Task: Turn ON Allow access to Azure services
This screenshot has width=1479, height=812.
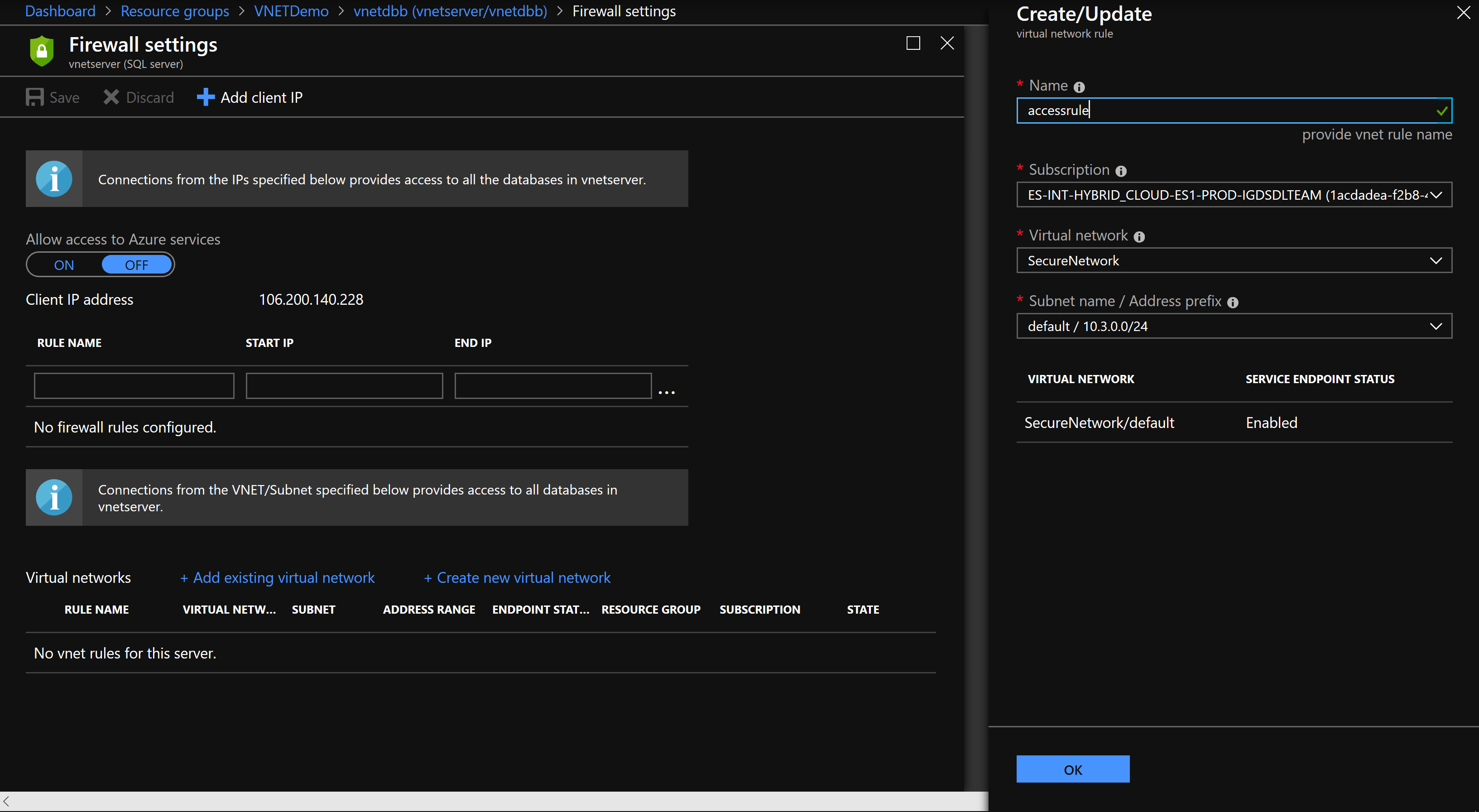Action: 64,265
